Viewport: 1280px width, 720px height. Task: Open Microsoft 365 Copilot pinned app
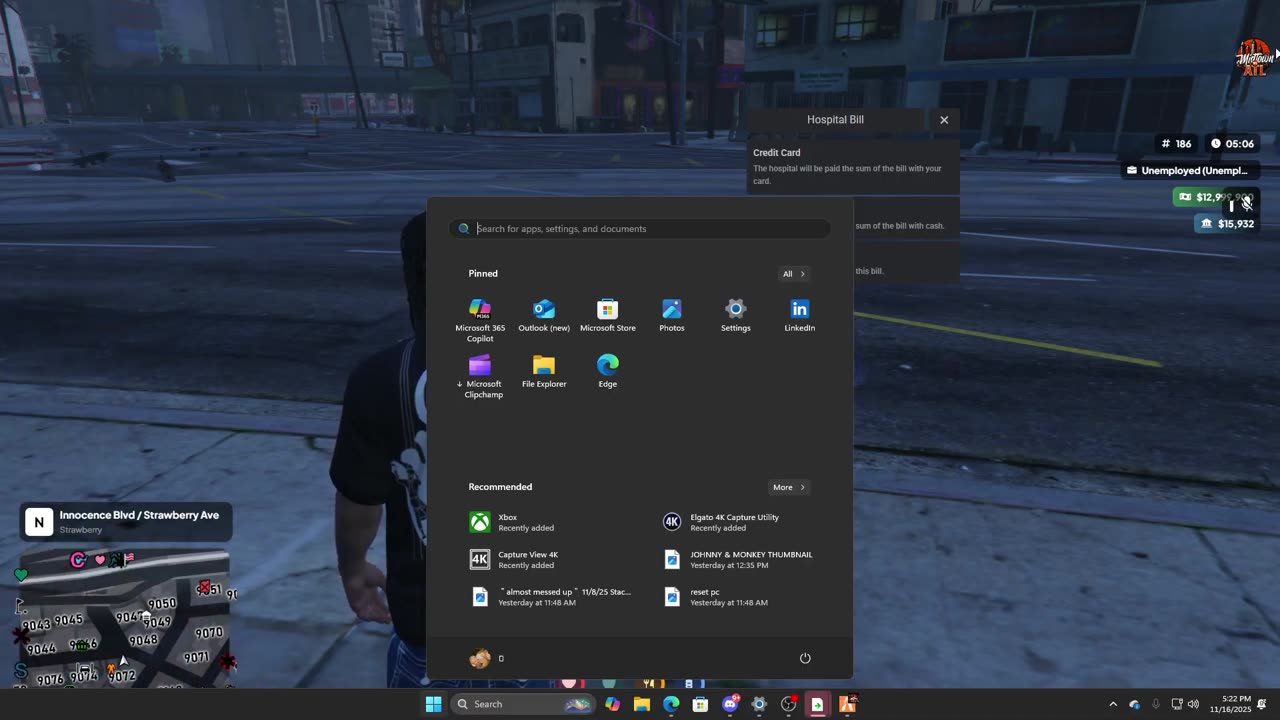click(x=480, y=320)
